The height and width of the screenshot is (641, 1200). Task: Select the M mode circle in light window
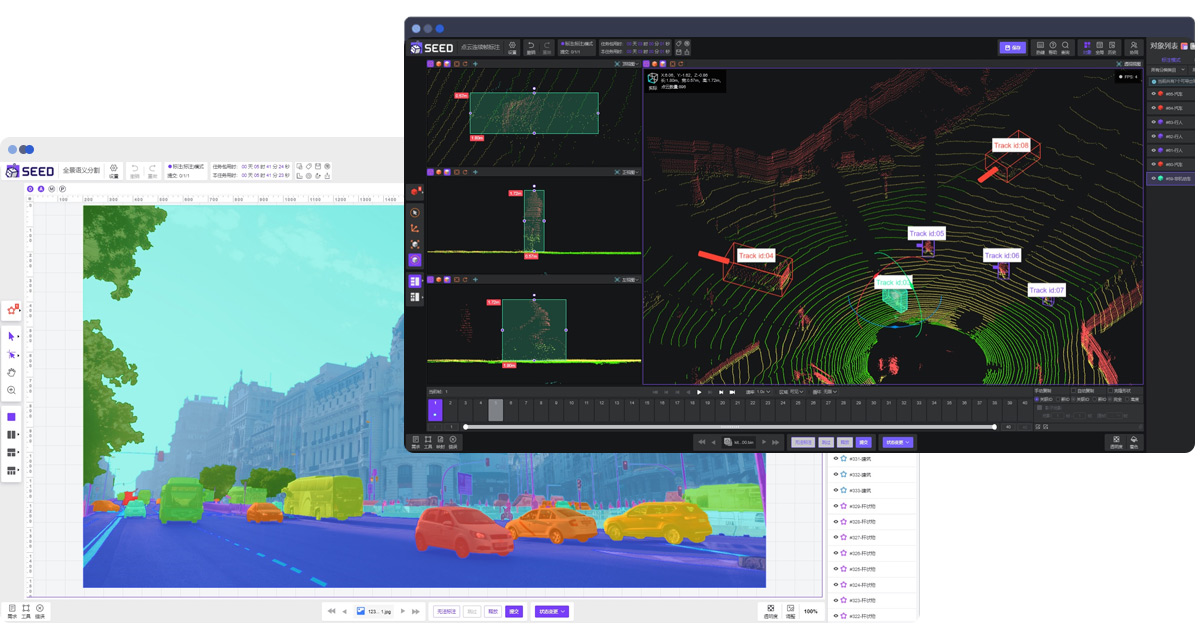click(x=51, y=189)
